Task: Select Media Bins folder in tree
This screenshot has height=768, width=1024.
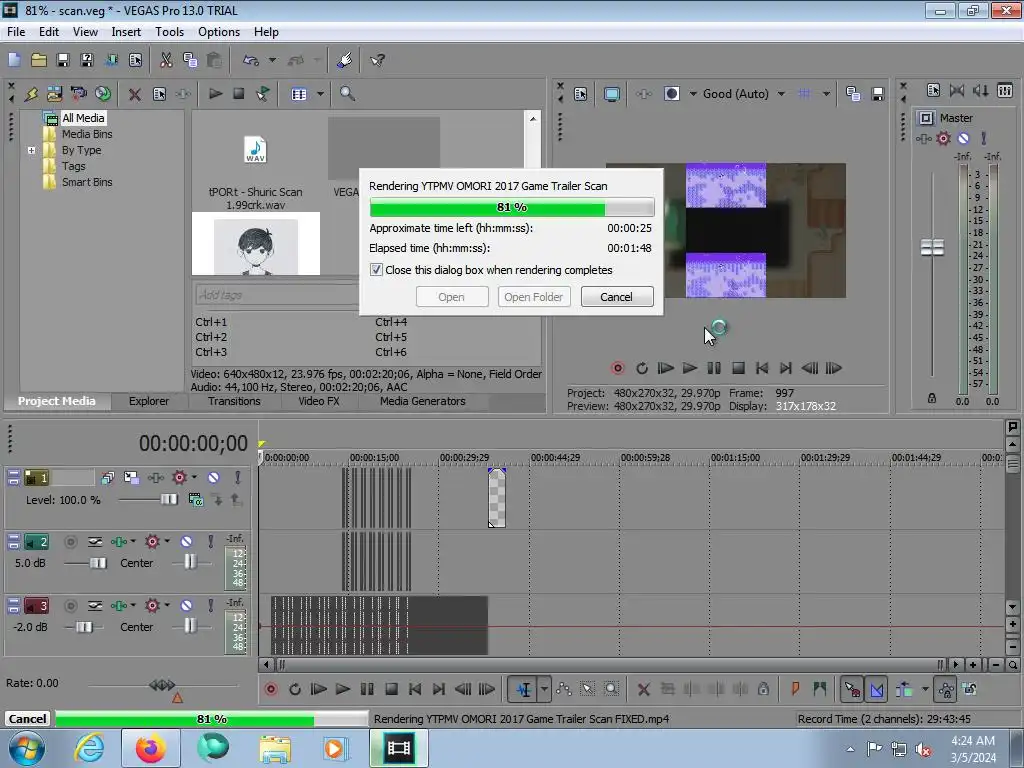Action: click(x=87, y=134)
